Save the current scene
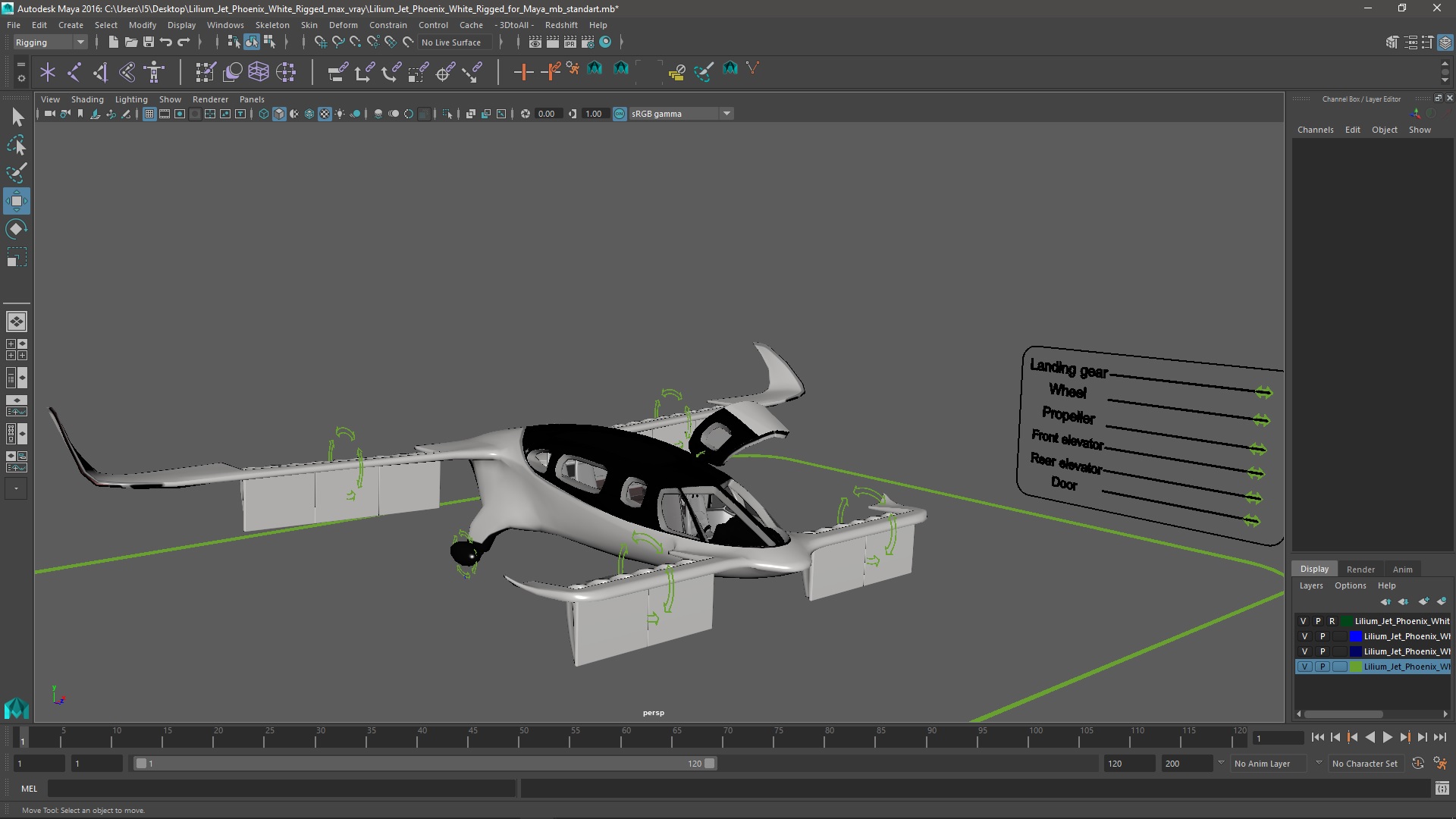Image resolution: width=1456 pixels, height=819 pixels. (x=149, y=42)
